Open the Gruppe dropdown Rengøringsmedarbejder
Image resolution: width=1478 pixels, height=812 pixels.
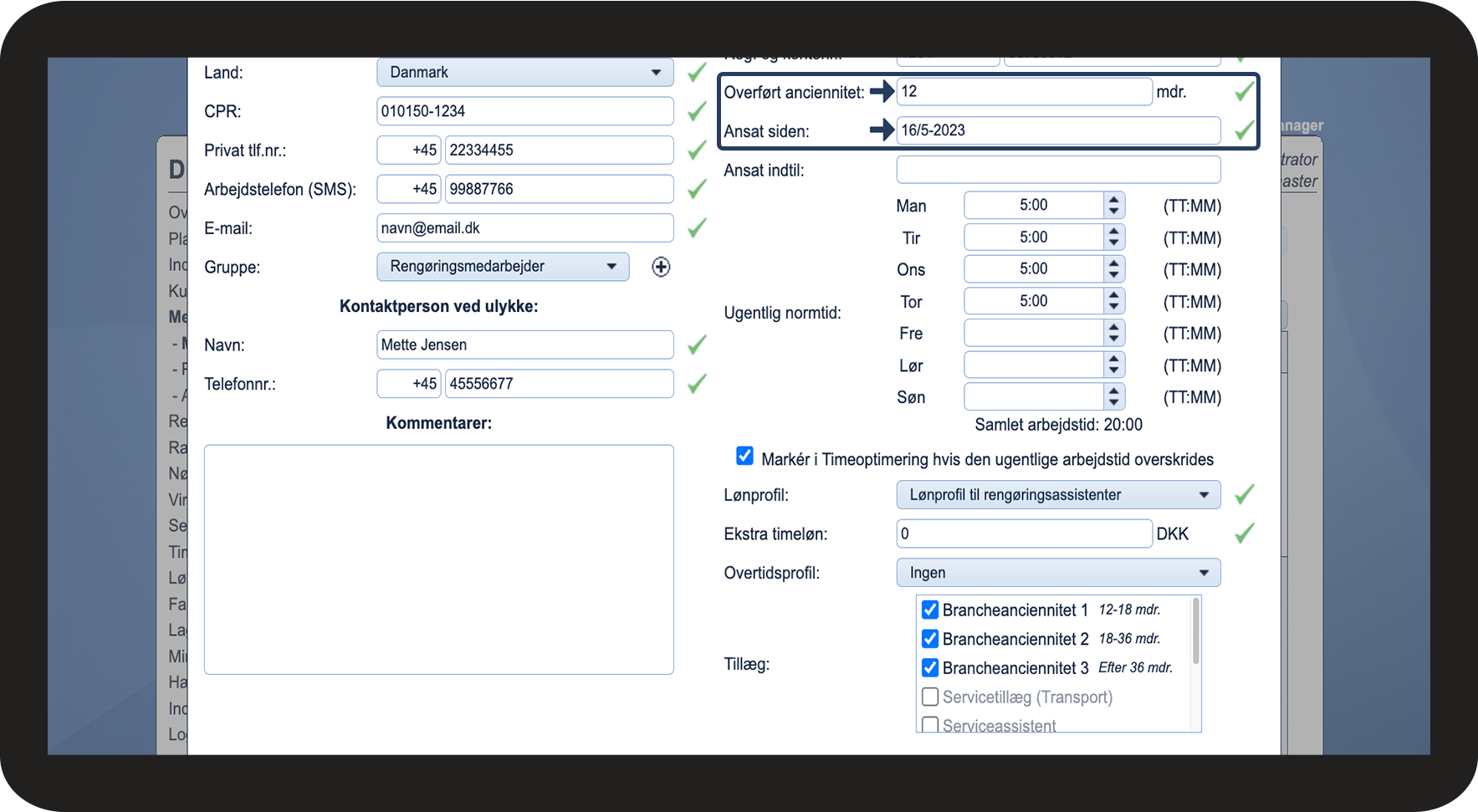502,267
